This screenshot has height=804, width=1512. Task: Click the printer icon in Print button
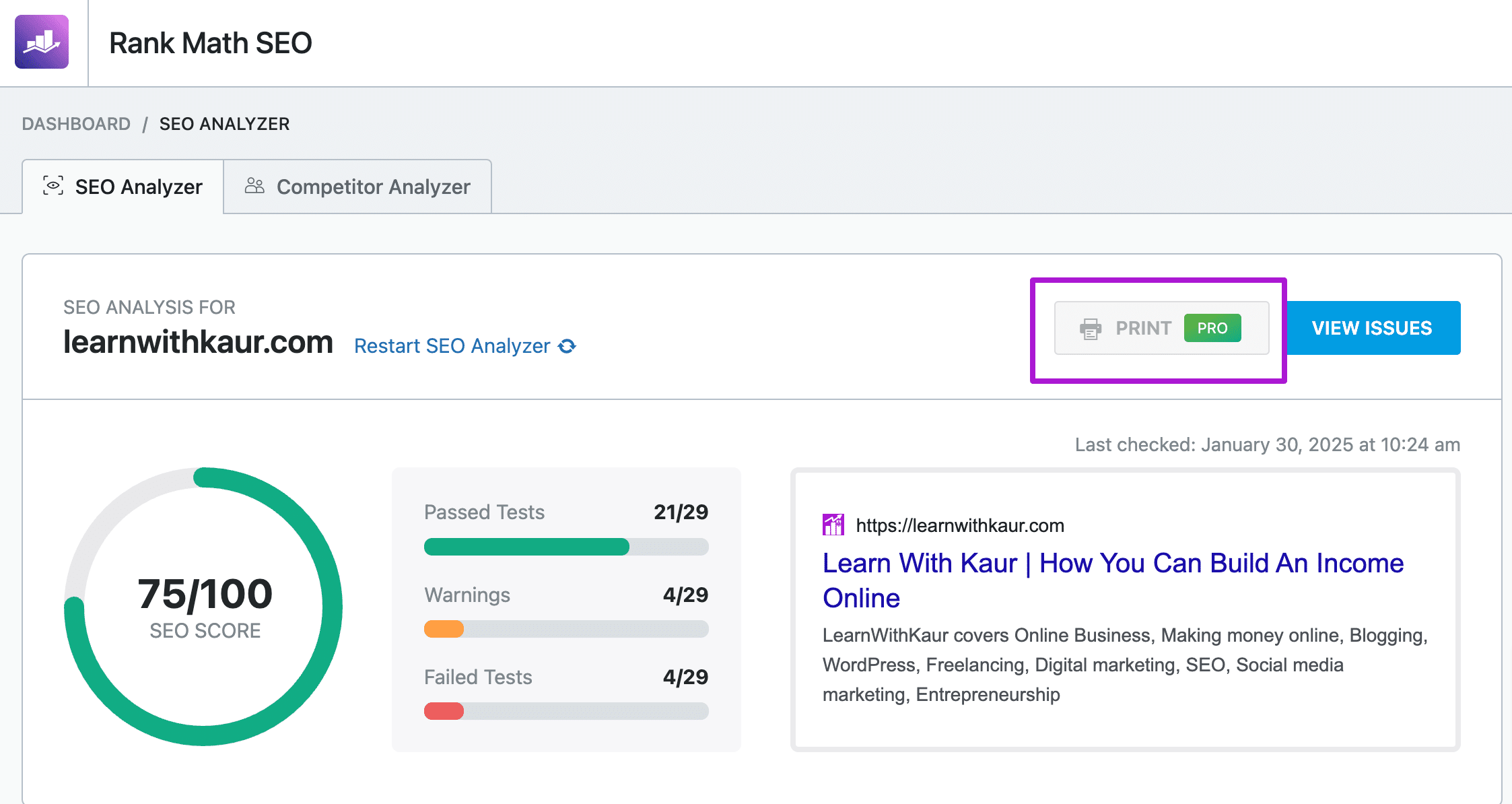click(x=1091, y=329)
